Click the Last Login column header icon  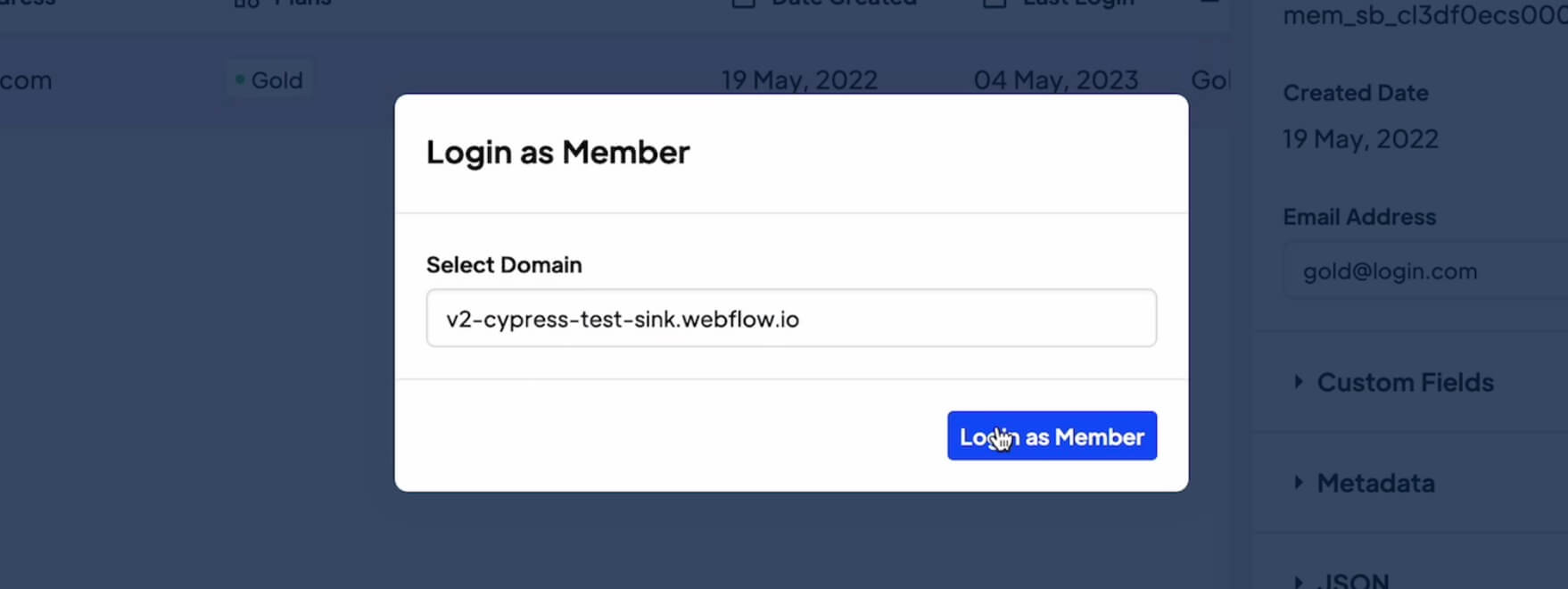994,4
